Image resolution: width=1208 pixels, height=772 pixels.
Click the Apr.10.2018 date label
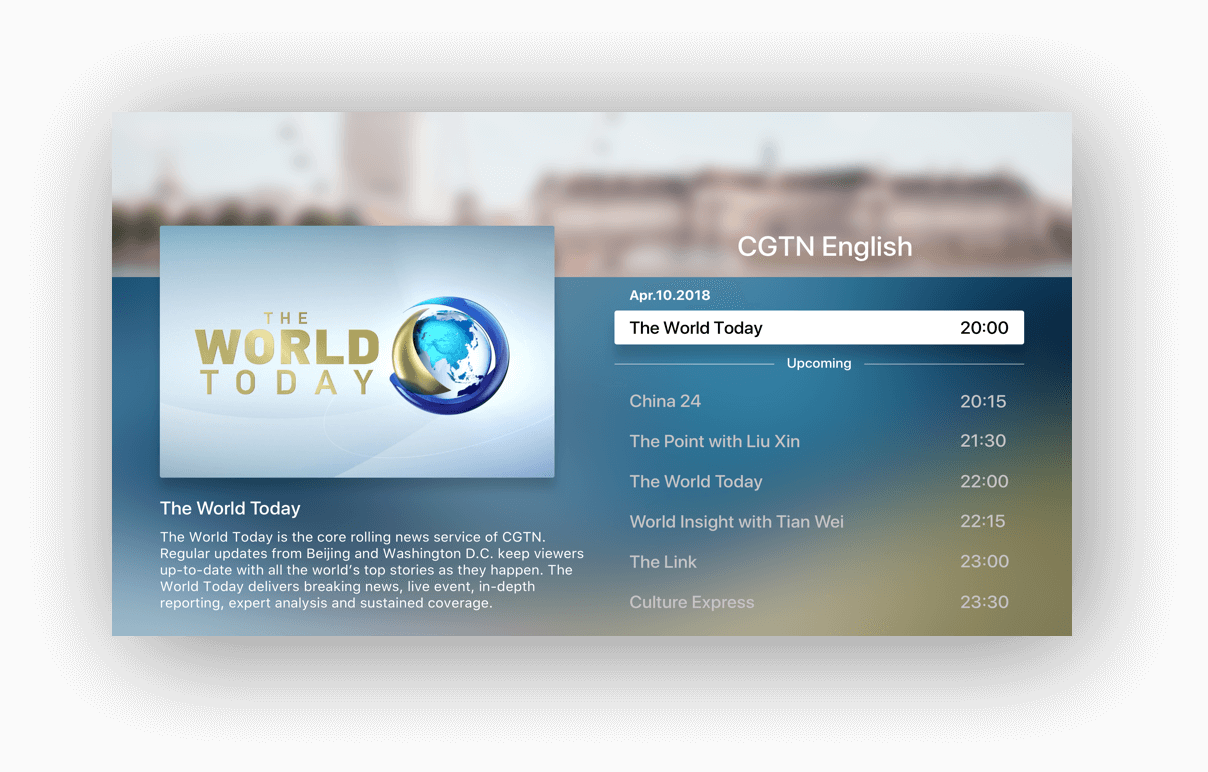click(x=670, y=296)
